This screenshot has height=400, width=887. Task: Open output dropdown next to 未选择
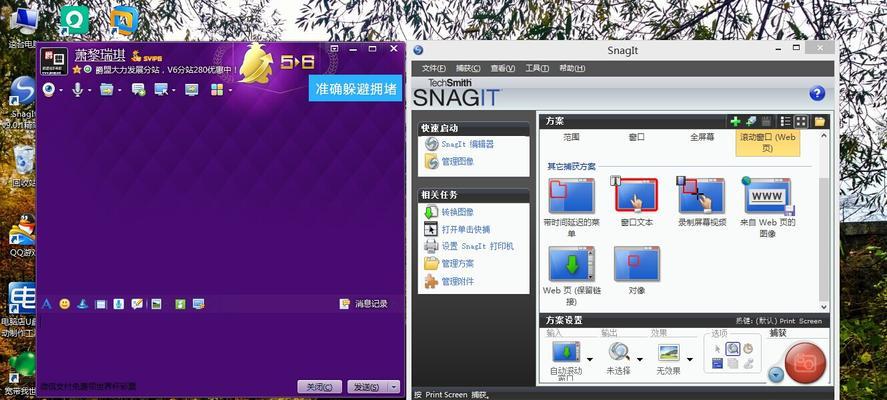pos(640,359)
